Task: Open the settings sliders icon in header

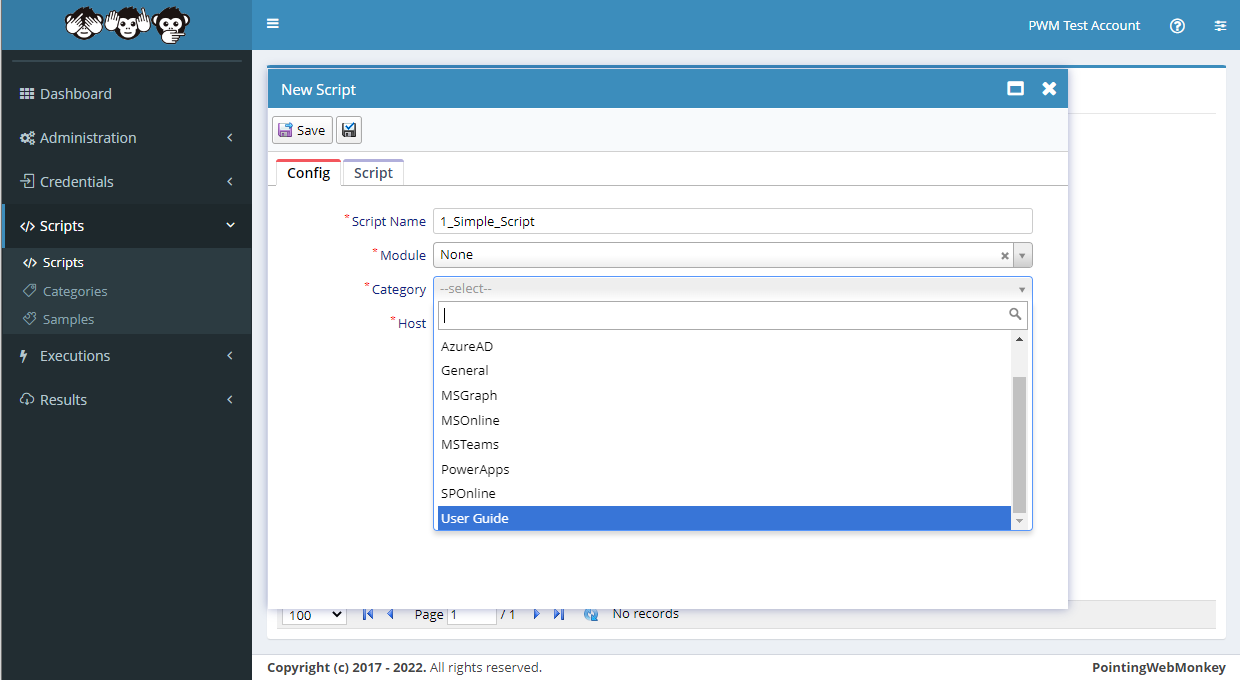Action: [x=1220, y=26]
